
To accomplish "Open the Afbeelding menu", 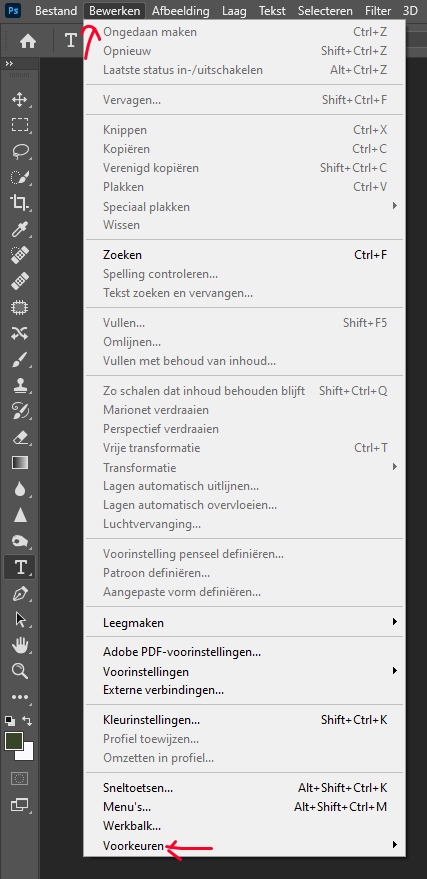I will 180,11.
